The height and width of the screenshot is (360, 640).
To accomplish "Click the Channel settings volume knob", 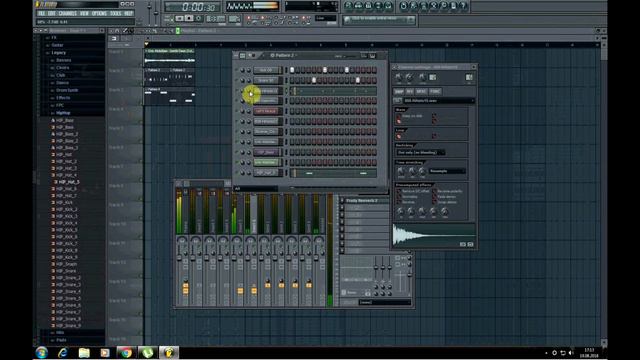I will (x=409, y=77).
